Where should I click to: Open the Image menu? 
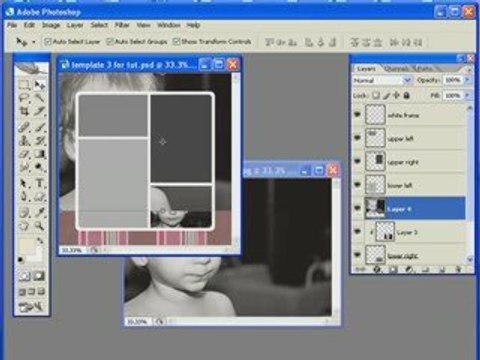[51, 25]
